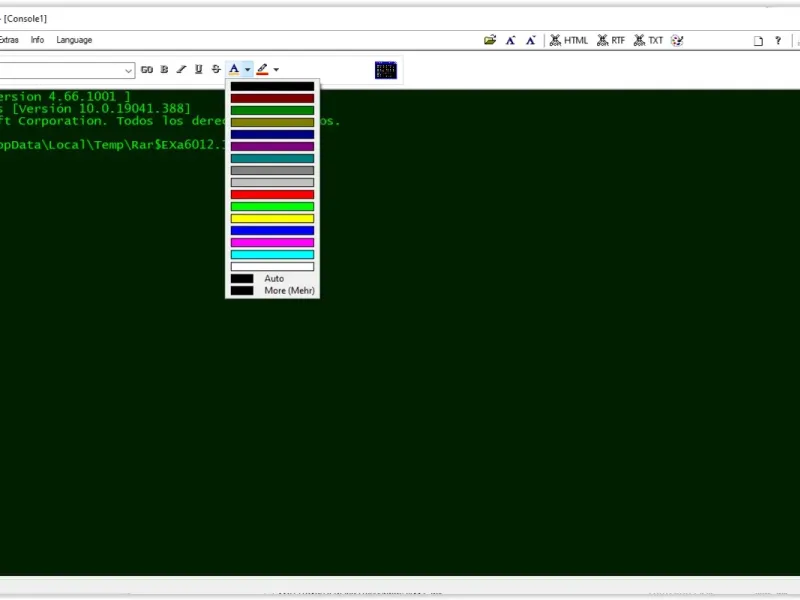Pick the light gray (silver) swatch

(272, 182)
